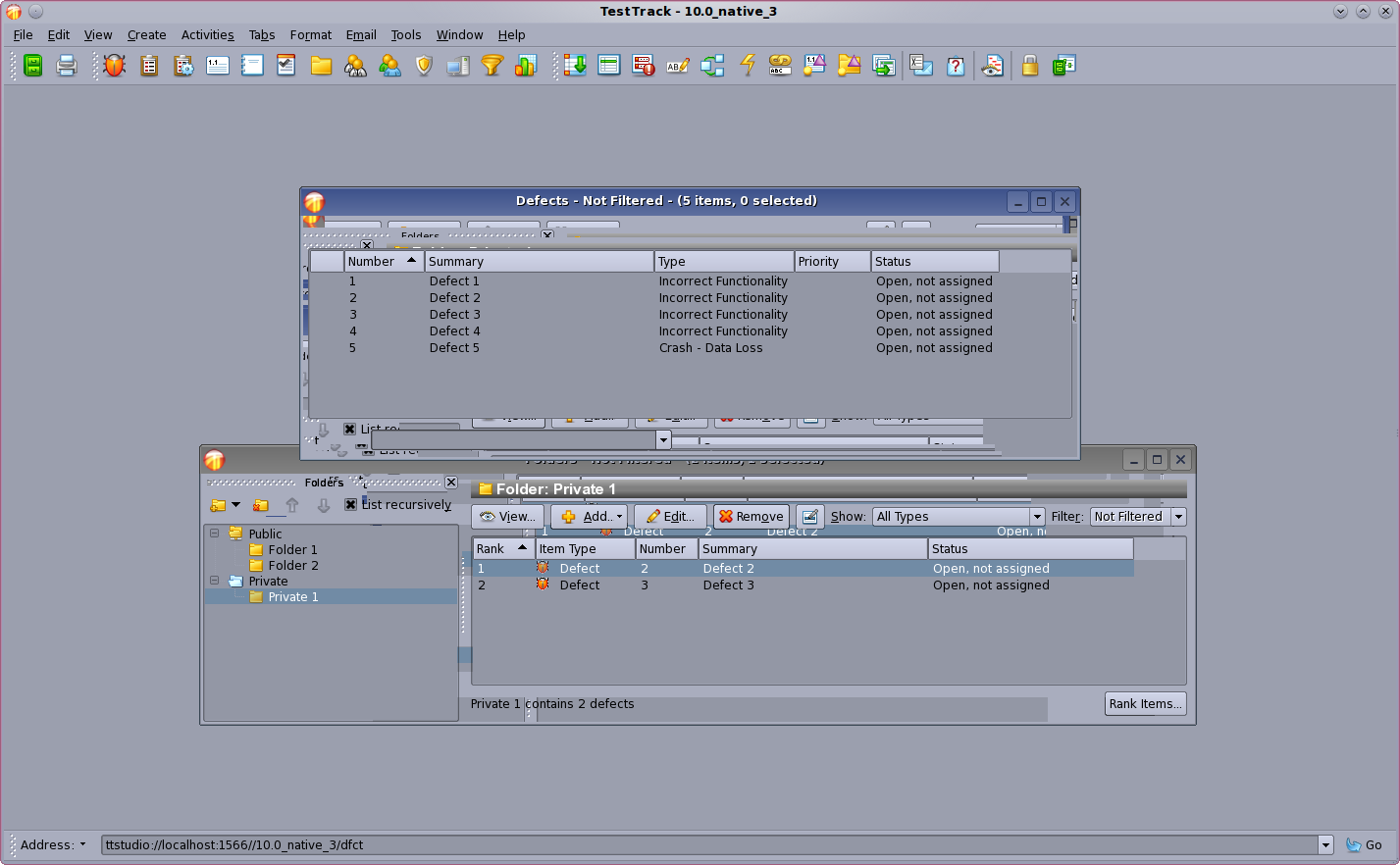The width and height of the screenshot is (1400, 865).
Task: Click the ABC pencil rename toolbar icon
Action: point(678,66)
